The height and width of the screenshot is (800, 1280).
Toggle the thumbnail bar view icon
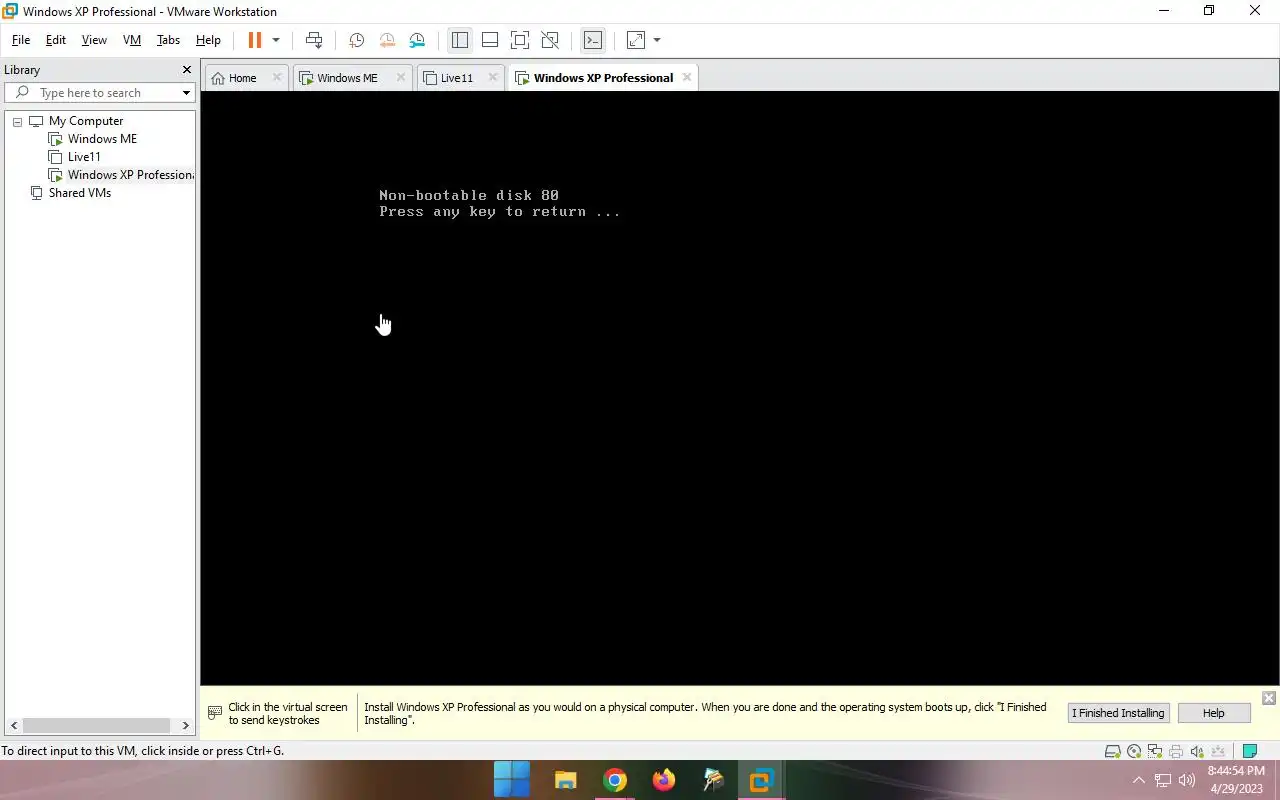[490, 40]
